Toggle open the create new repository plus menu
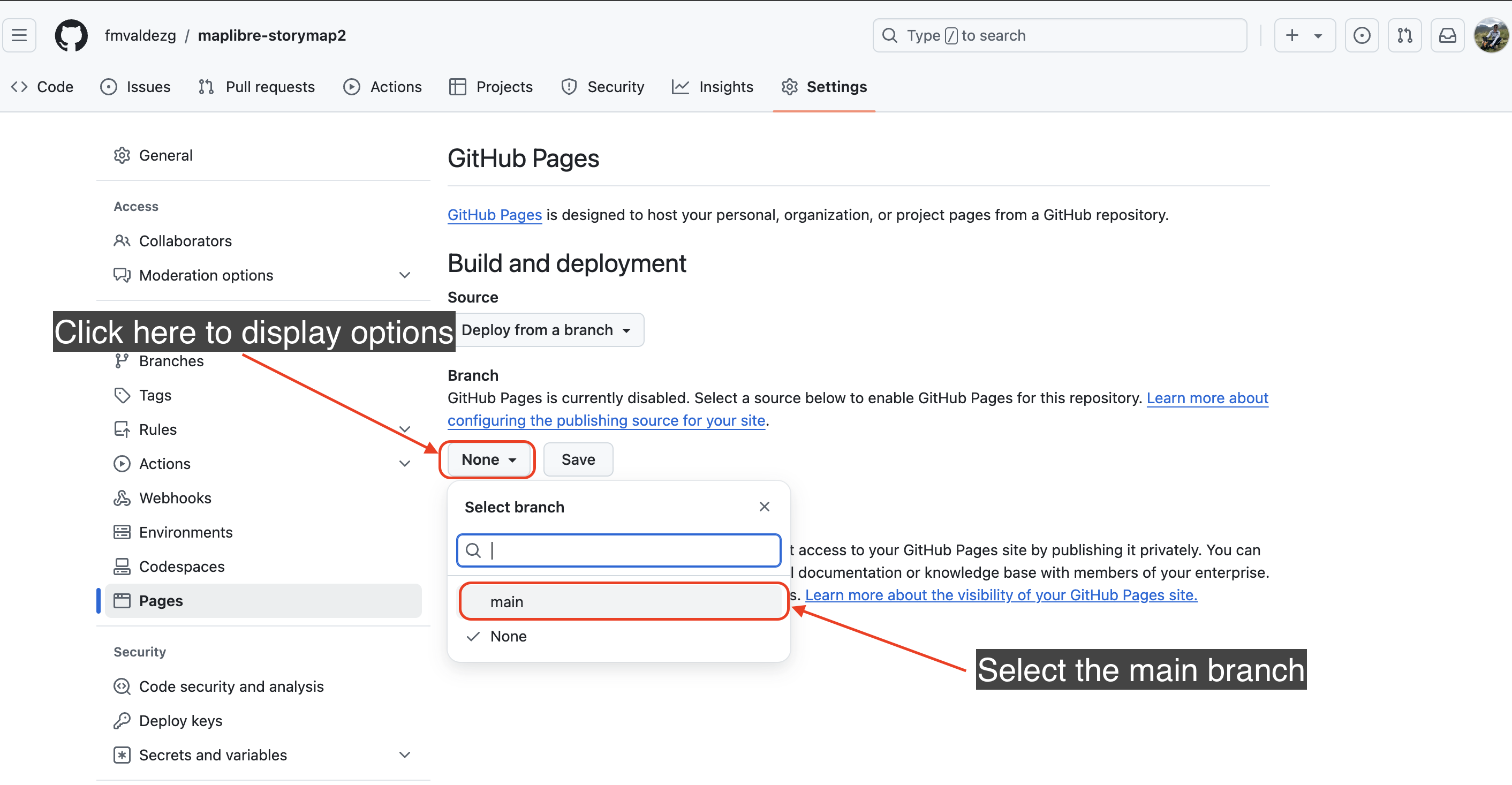 pos(1304,35)
